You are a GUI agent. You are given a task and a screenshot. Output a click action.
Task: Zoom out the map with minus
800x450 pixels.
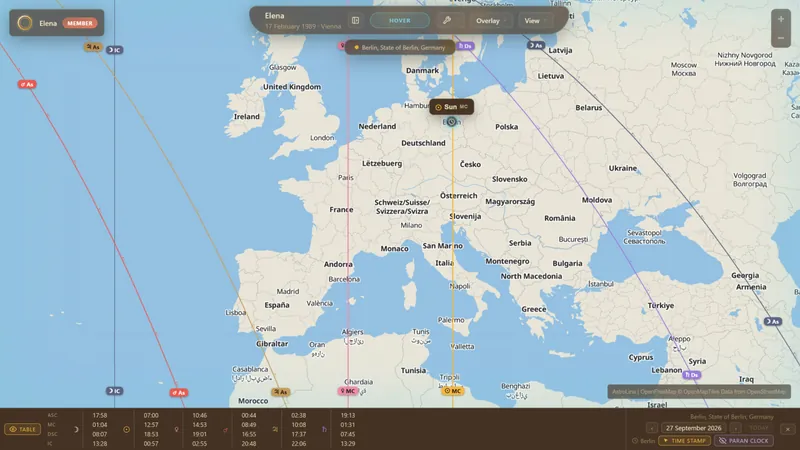pyautogui.click(x=781, y=38)
